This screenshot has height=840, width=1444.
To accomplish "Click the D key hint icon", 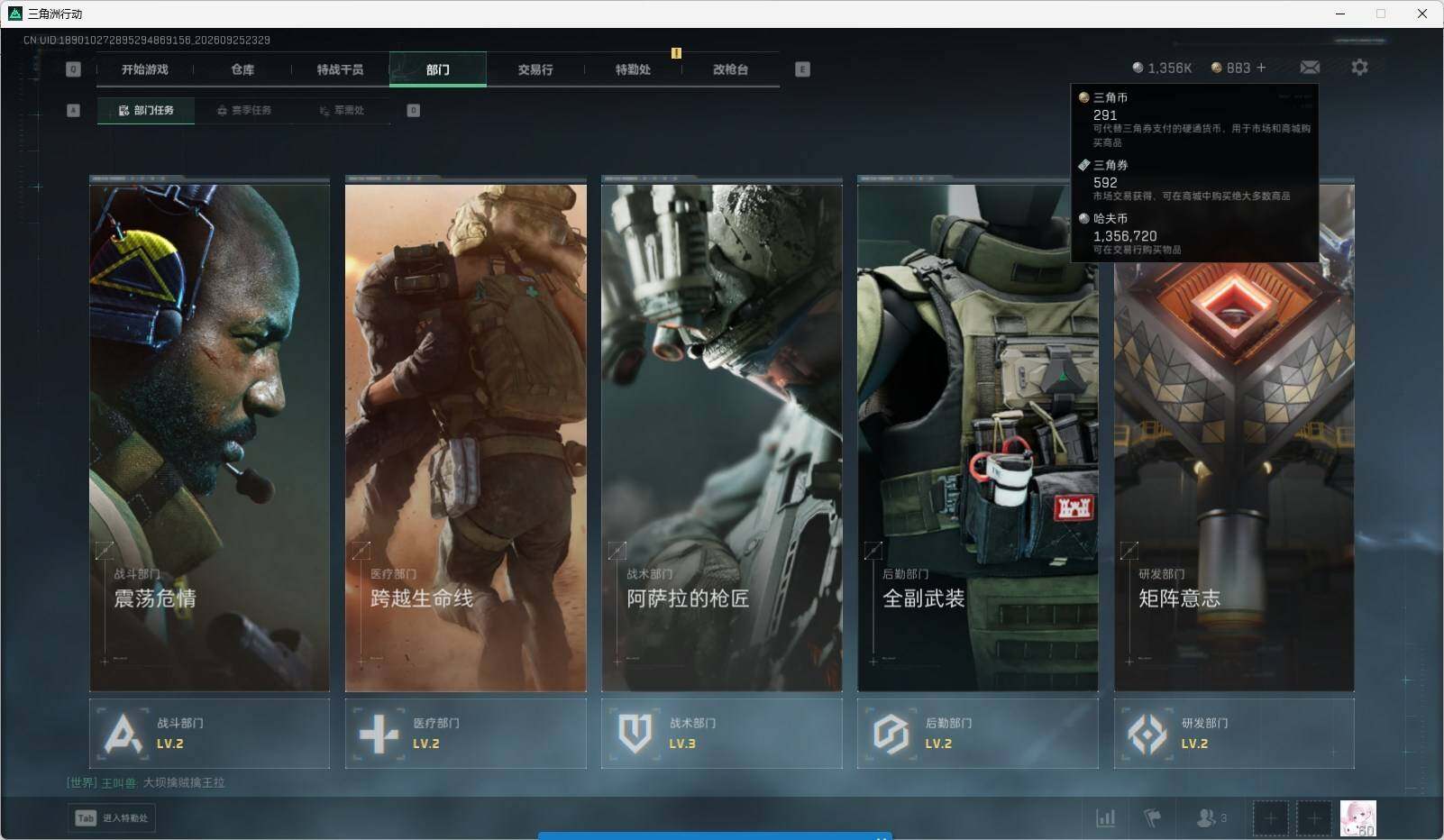I will 413,110.
